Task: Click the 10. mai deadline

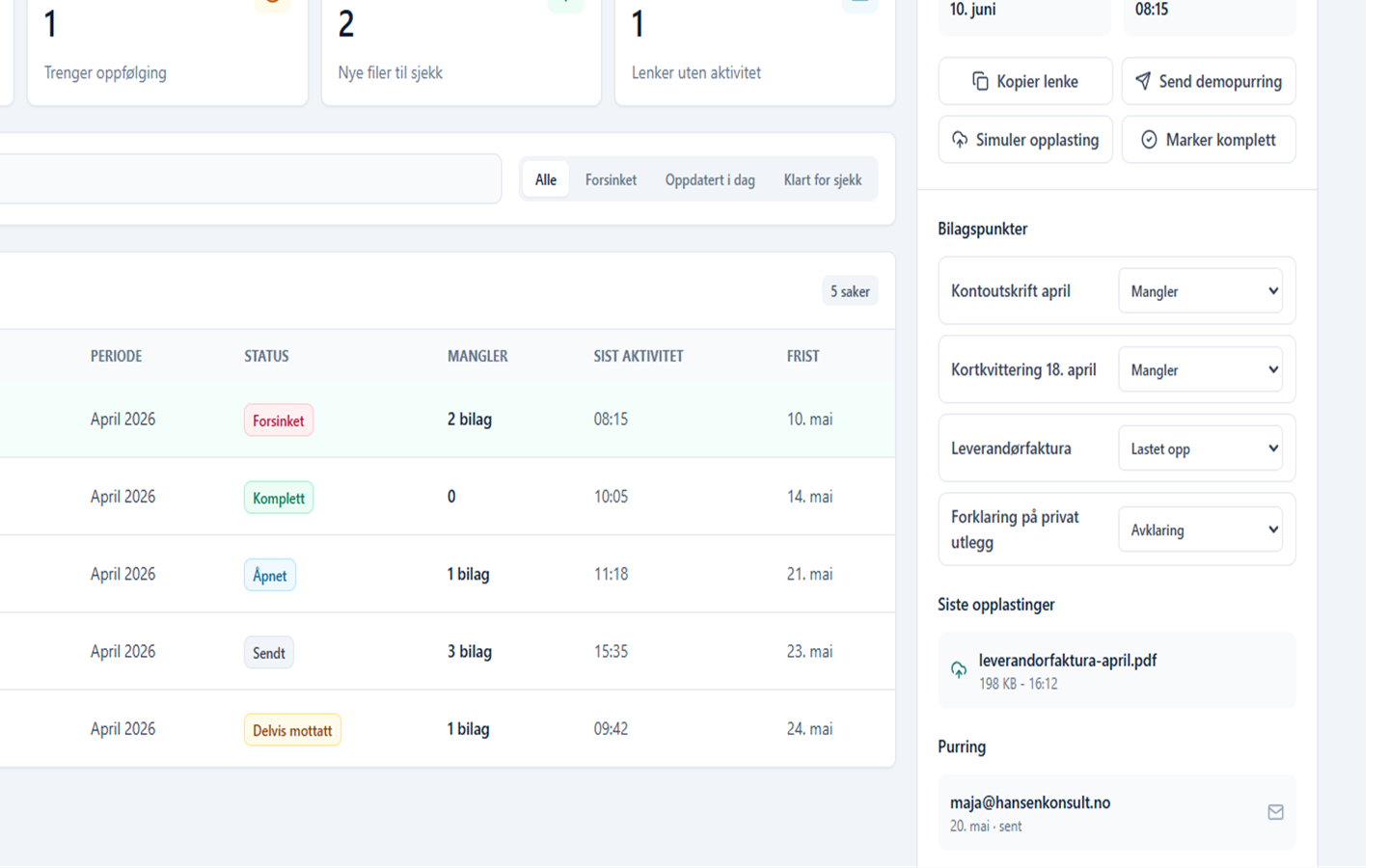Action: [x=810, y=420]
